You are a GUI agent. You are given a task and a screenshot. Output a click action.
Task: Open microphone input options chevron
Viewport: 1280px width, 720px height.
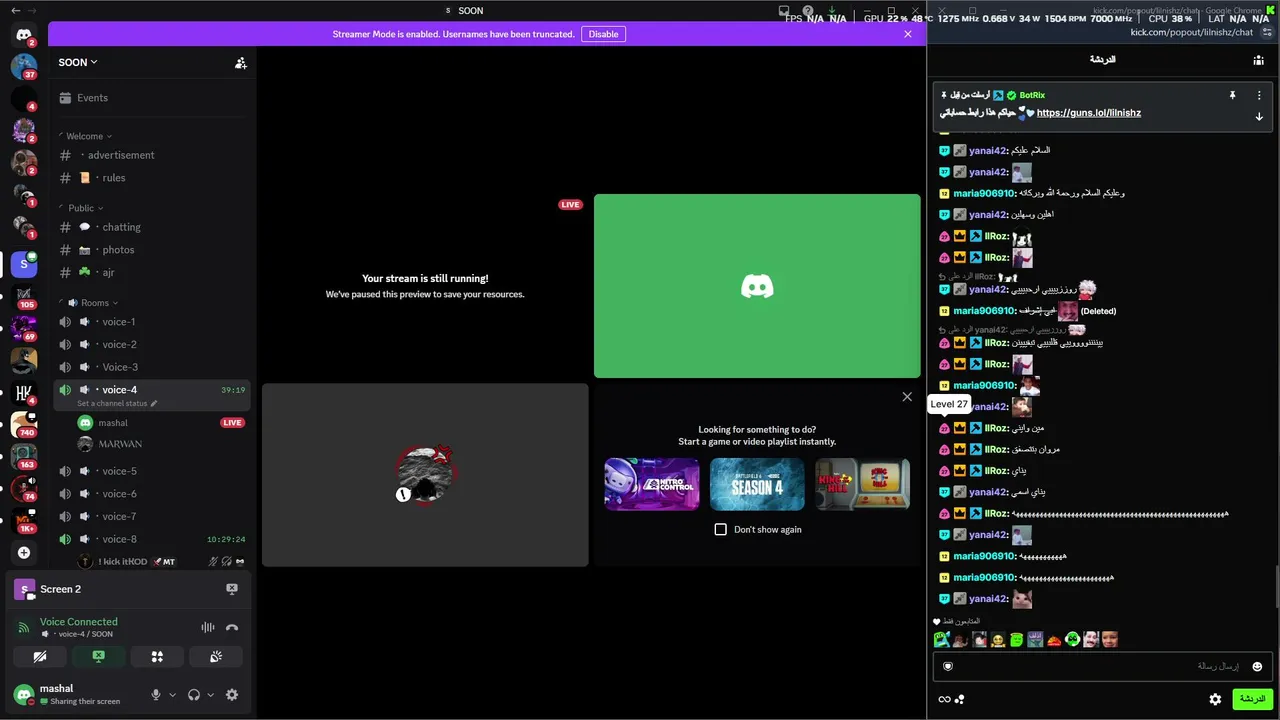coord(172,695)
